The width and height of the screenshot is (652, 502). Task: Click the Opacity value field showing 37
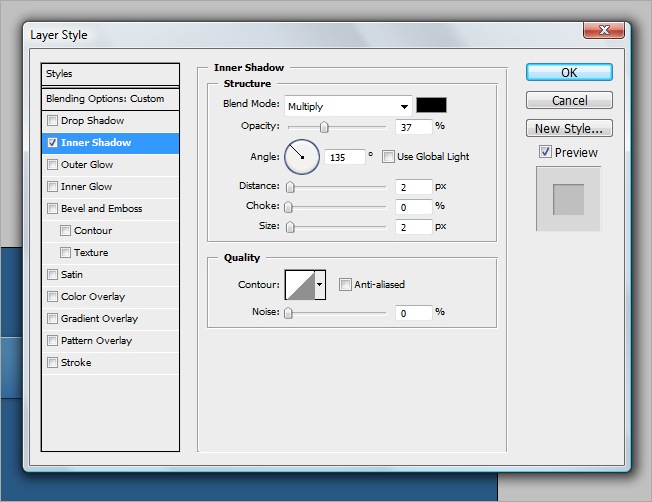[x=414, y=127]
